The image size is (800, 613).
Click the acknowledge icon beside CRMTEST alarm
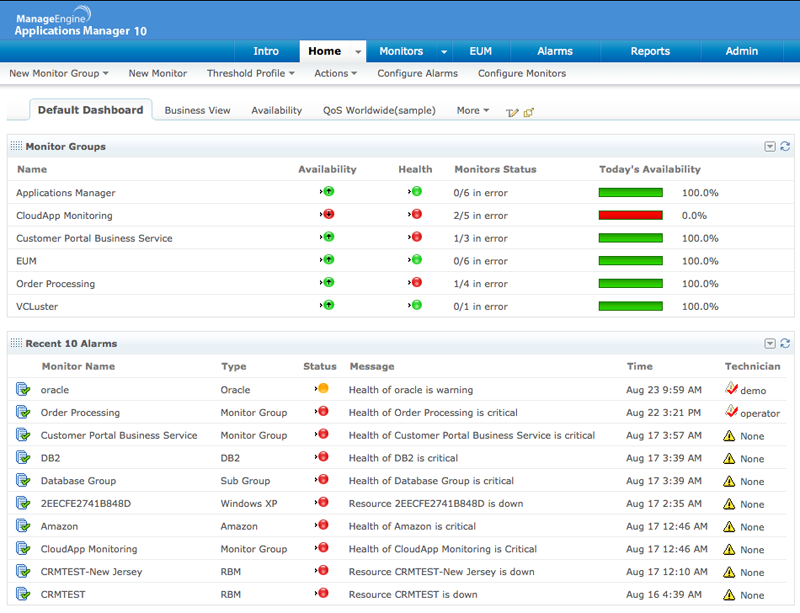coord(24,594)
